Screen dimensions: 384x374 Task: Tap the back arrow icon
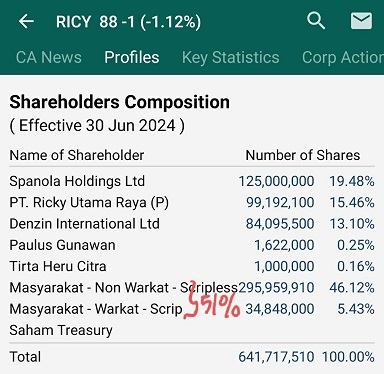pyautogui.click(x=26, y=22)
